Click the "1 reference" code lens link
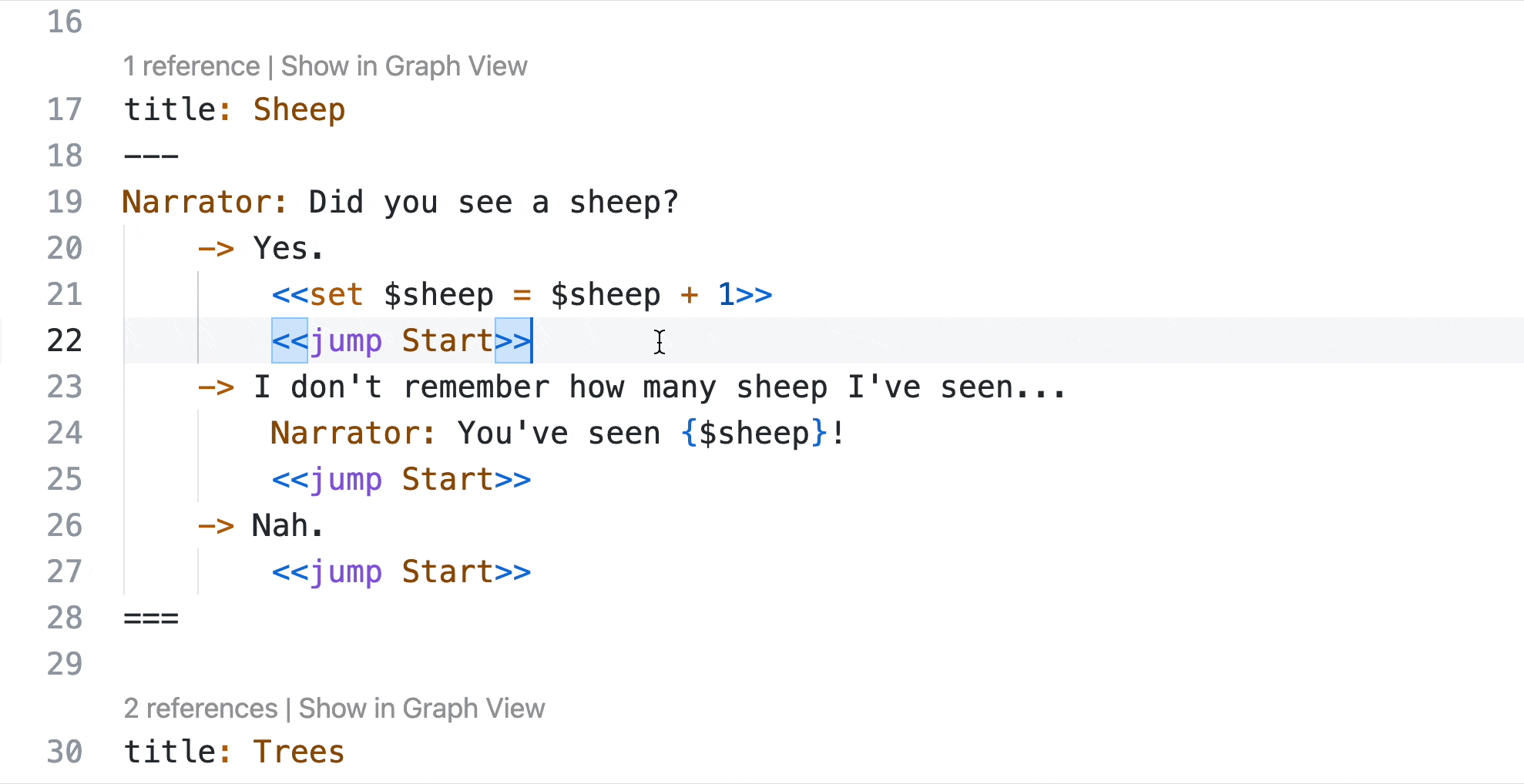Image resolution: width=1524 pixels, height=784 pixels. [x=192, y=66]
